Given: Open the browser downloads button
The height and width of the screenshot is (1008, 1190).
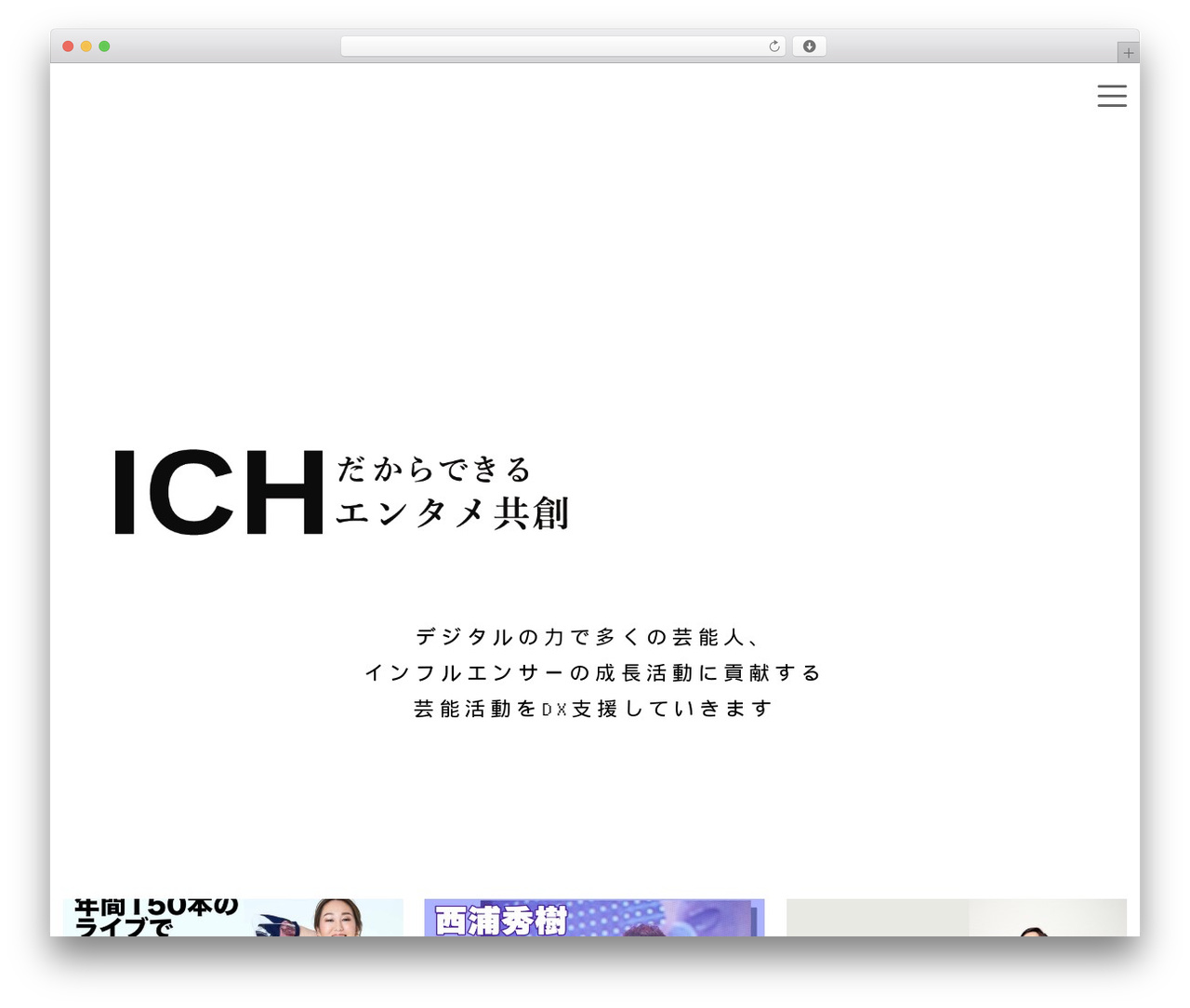Looking at the screenshot, I should click(x=809, y=46).
